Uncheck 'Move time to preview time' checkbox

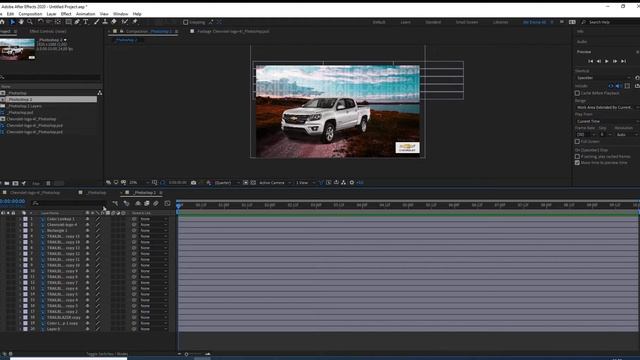click(577, 162)
